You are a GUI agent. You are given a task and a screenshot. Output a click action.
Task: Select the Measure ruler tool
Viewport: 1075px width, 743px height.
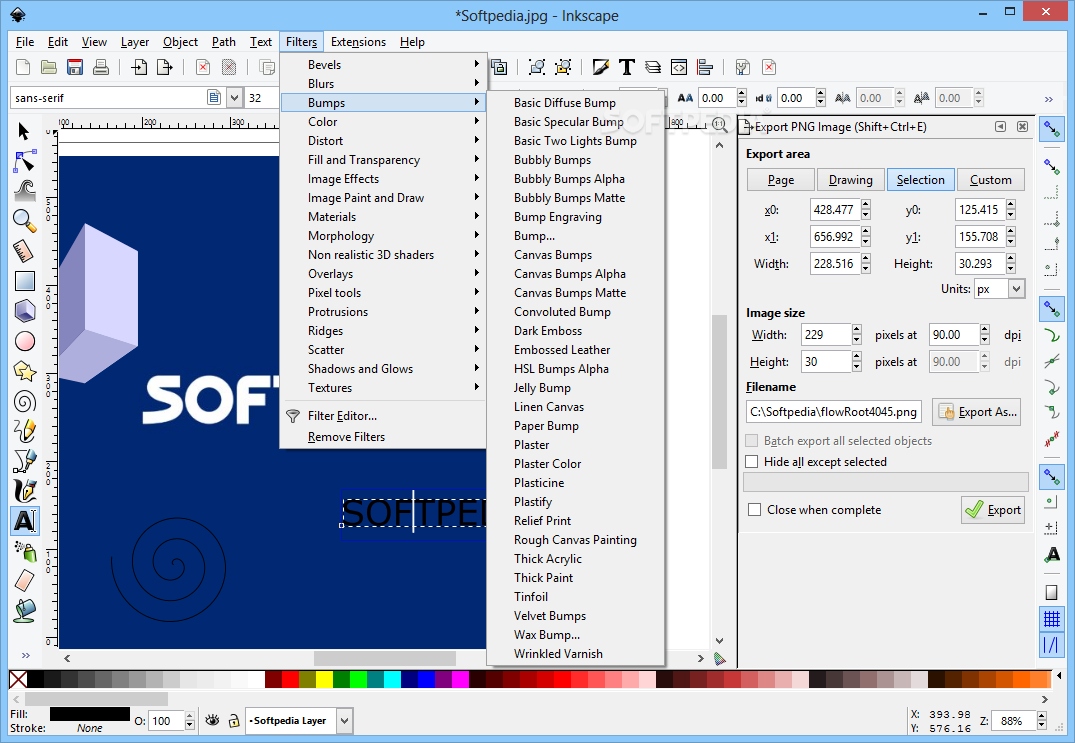(x=24, y=251)
